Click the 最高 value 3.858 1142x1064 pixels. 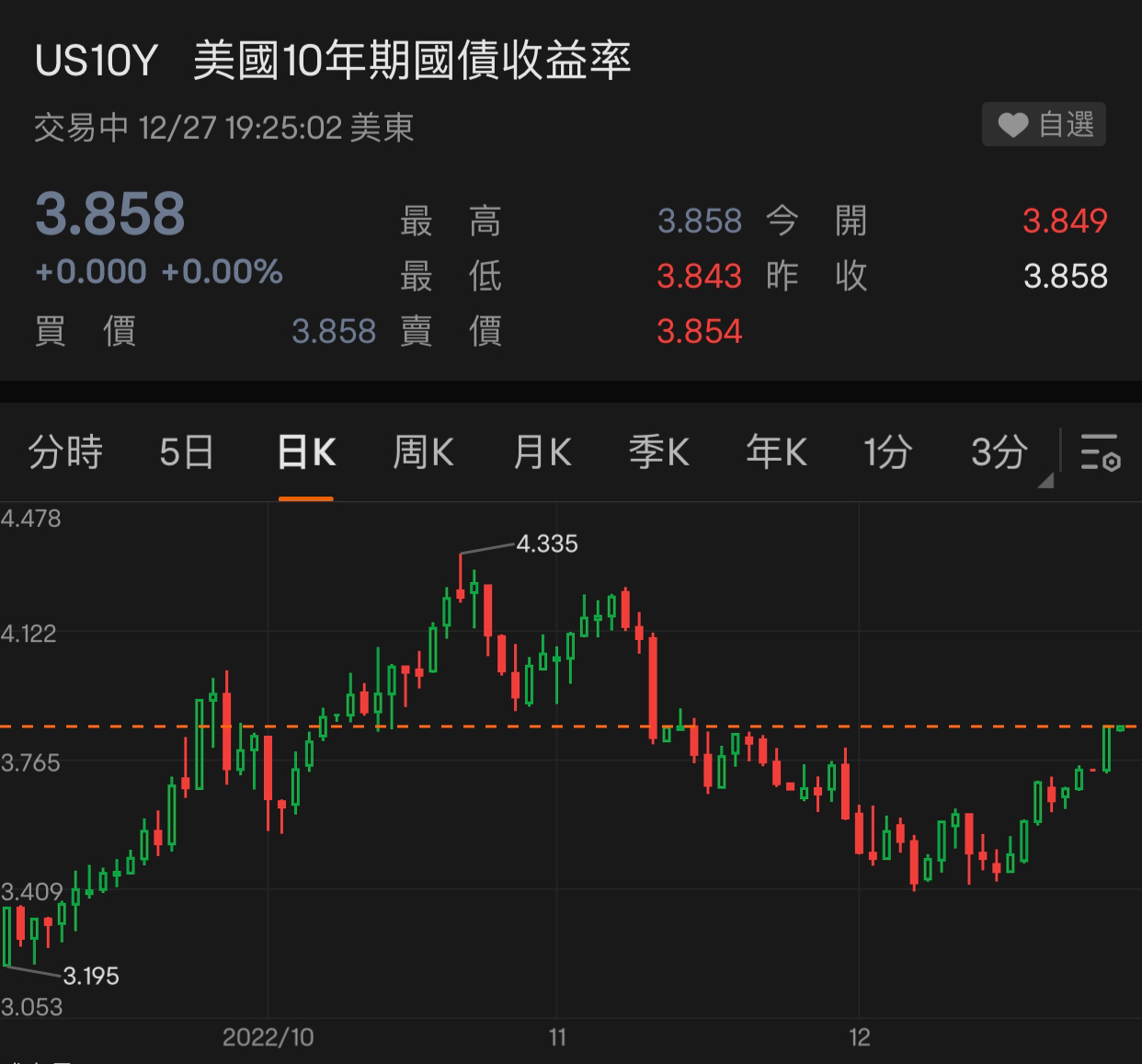pos(700,221)
